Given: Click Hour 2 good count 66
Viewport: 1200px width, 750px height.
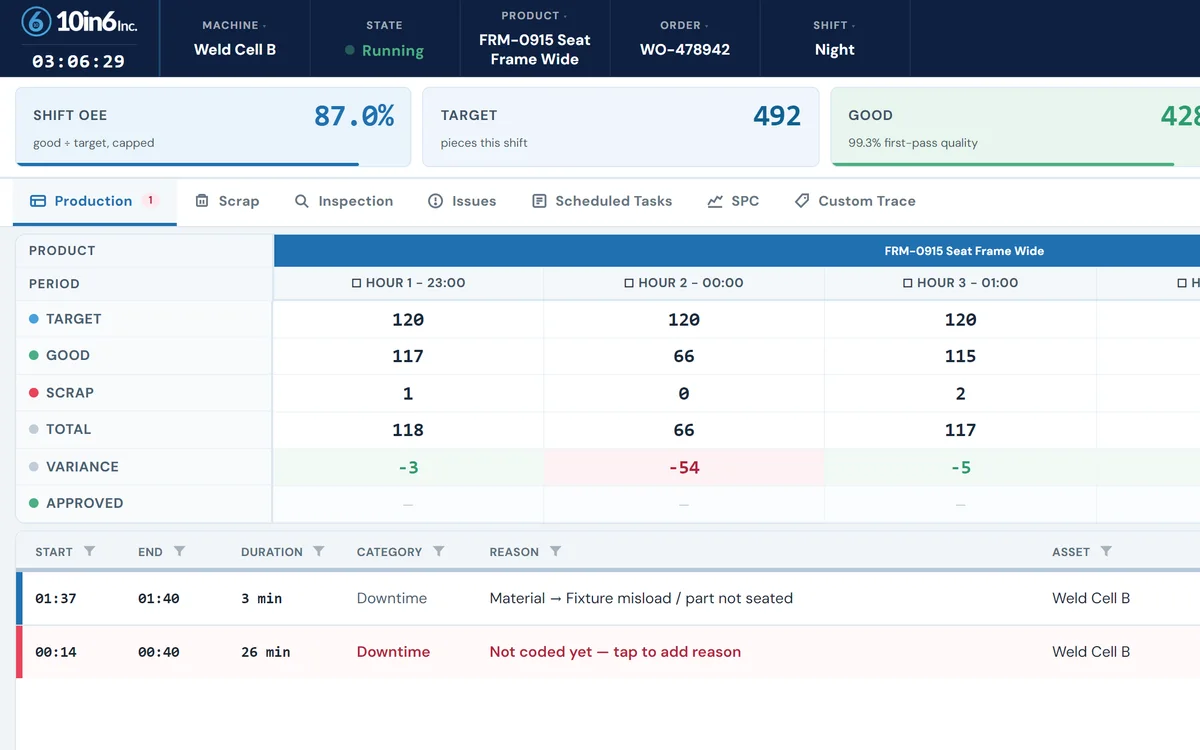Looking at the screenshot, I should coord(684,356).
